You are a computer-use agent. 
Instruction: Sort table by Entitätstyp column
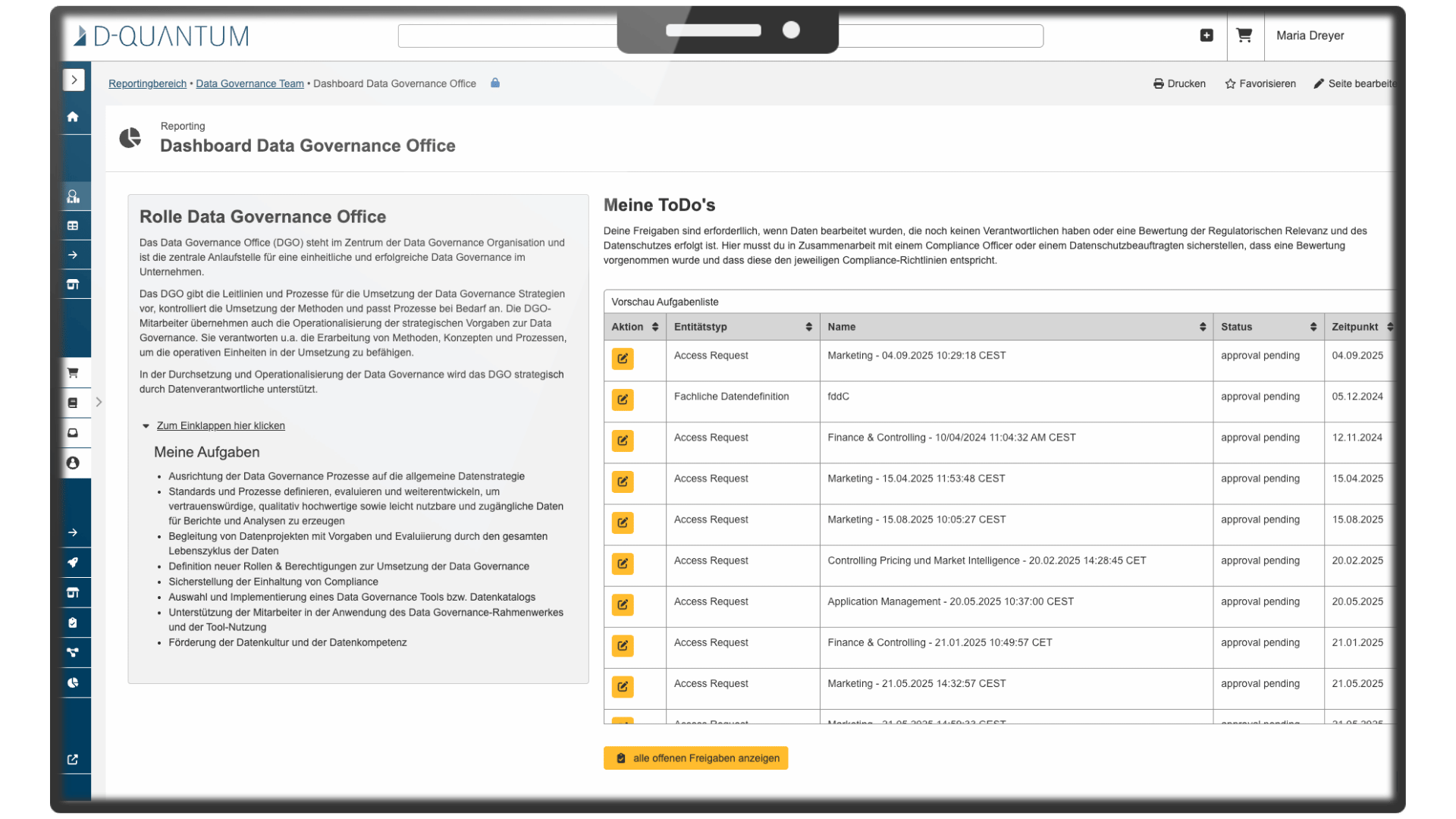click(x=808, y=327)
